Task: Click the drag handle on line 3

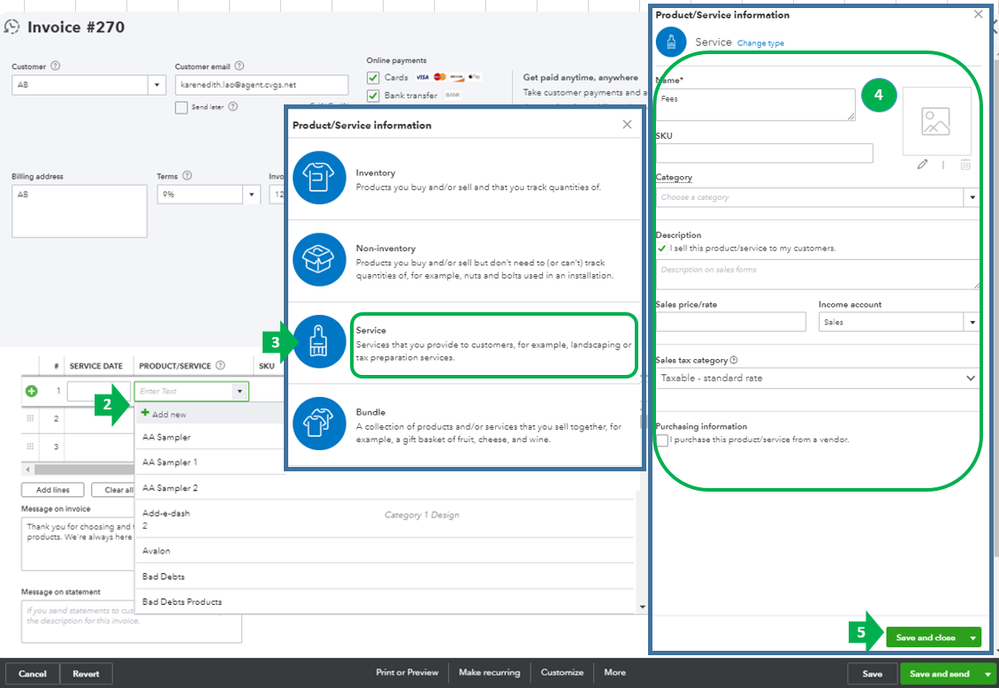Action: pos(30,447)
